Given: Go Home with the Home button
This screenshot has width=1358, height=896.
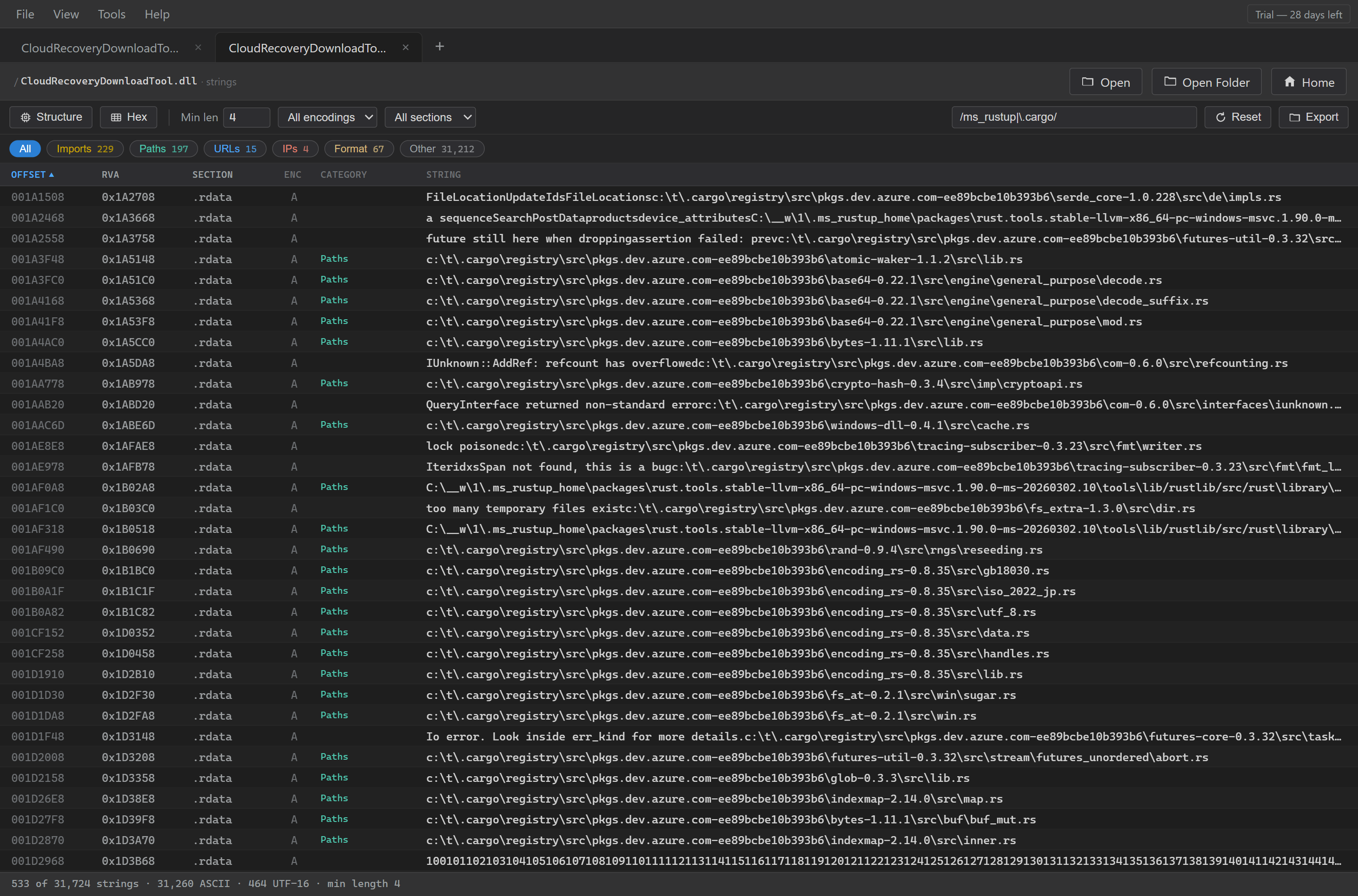Looking at the screenshot, I should click(1308, 82).
